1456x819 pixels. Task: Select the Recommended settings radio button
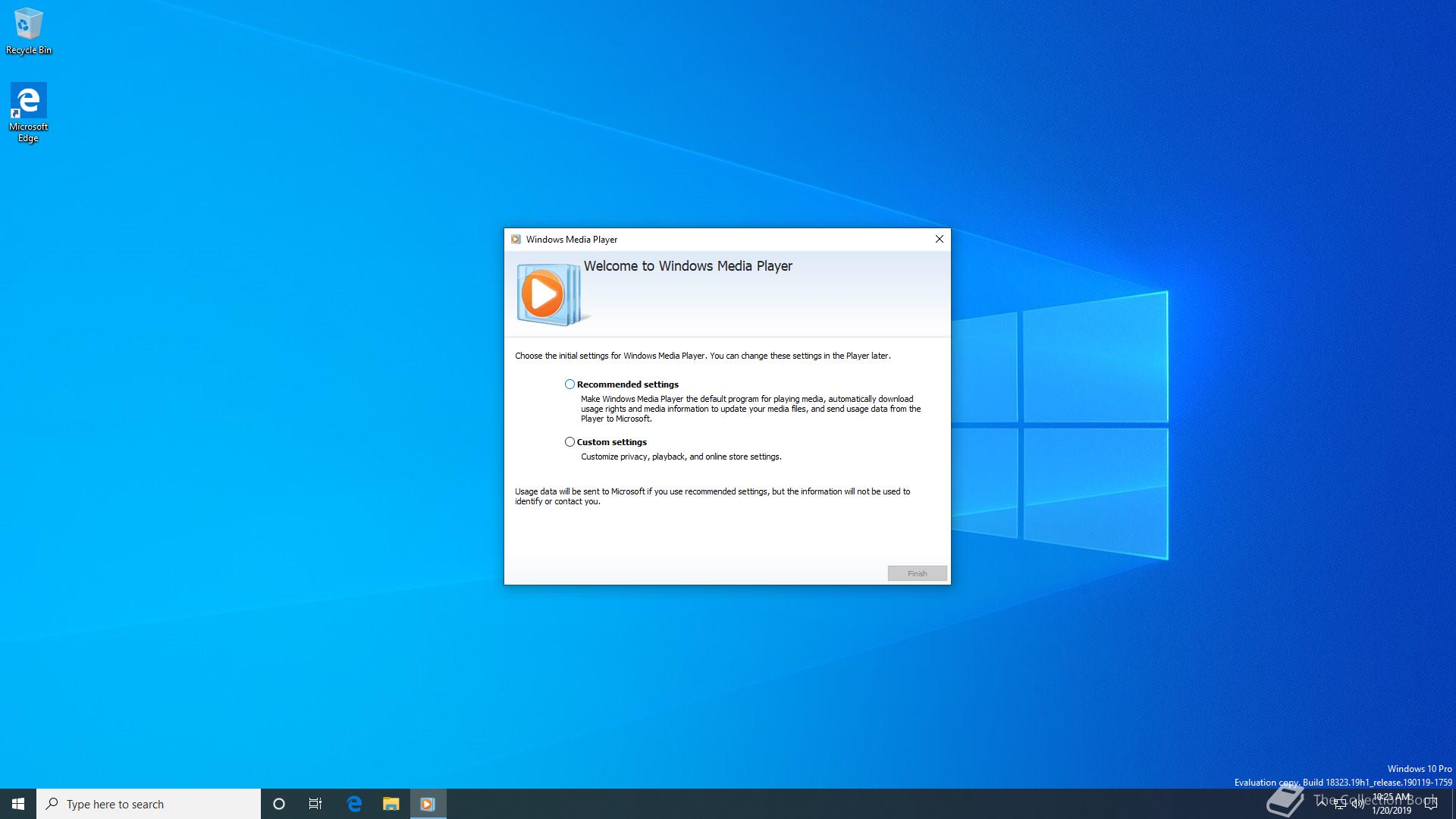click(x=570, y=384)
